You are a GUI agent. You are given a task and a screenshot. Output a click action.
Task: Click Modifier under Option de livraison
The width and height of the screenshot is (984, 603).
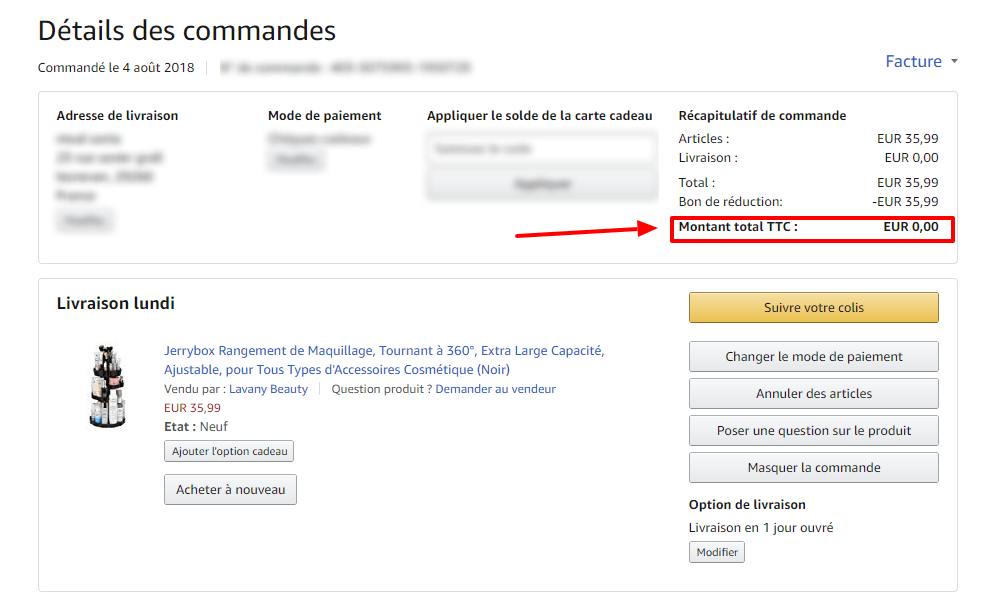click(x=716, y=552)
